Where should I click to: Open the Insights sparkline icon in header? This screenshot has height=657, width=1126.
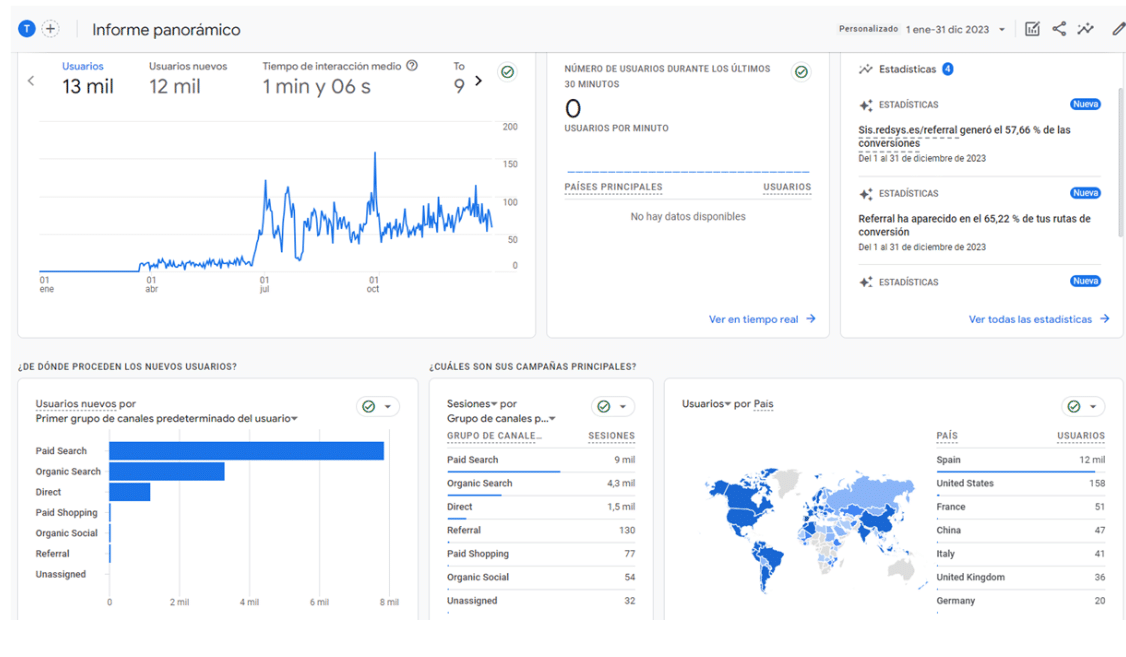point(1086,29)
